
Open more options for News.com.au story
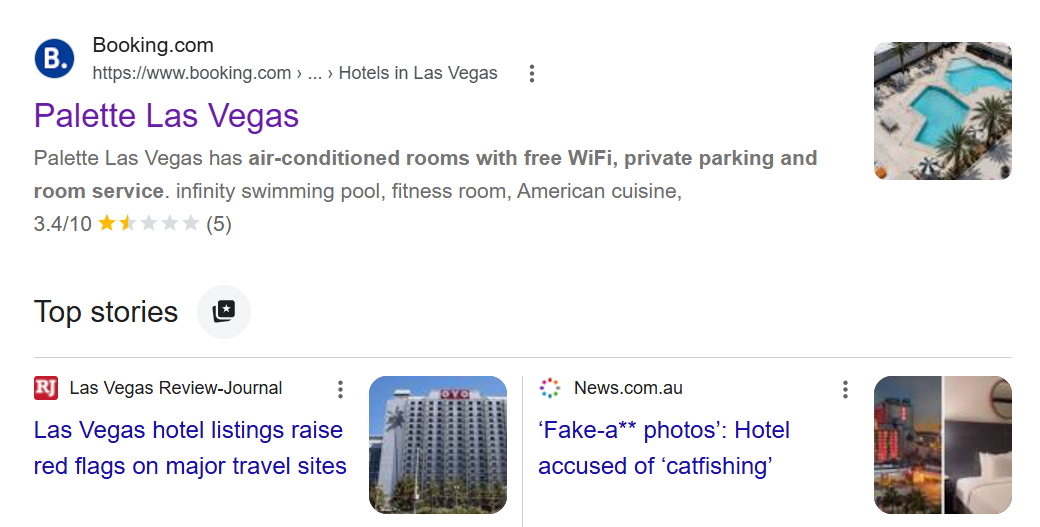[x=845, y=389]
